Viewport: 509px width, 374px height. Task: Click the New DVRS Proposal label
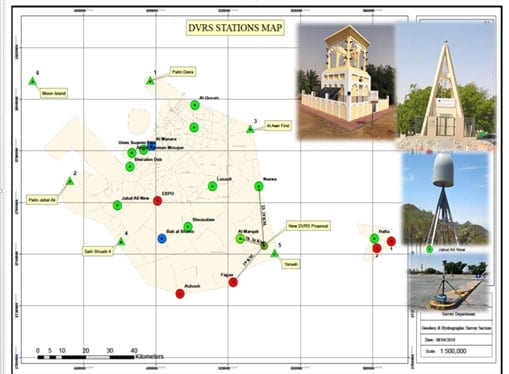tap(308, 226)
